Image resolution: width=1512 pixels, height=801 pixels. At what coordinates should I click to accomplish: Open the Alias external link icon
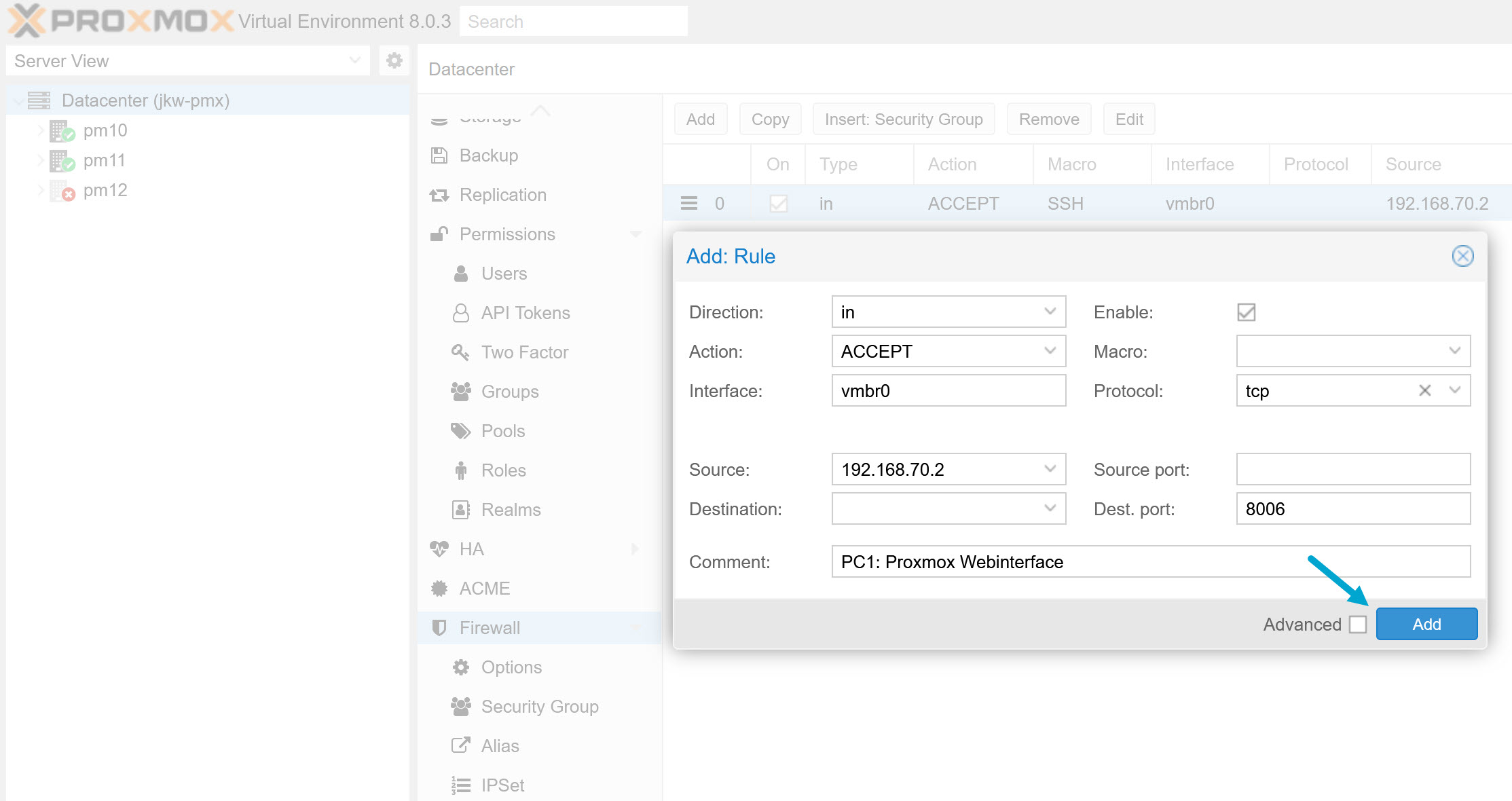tap(460, 745)
